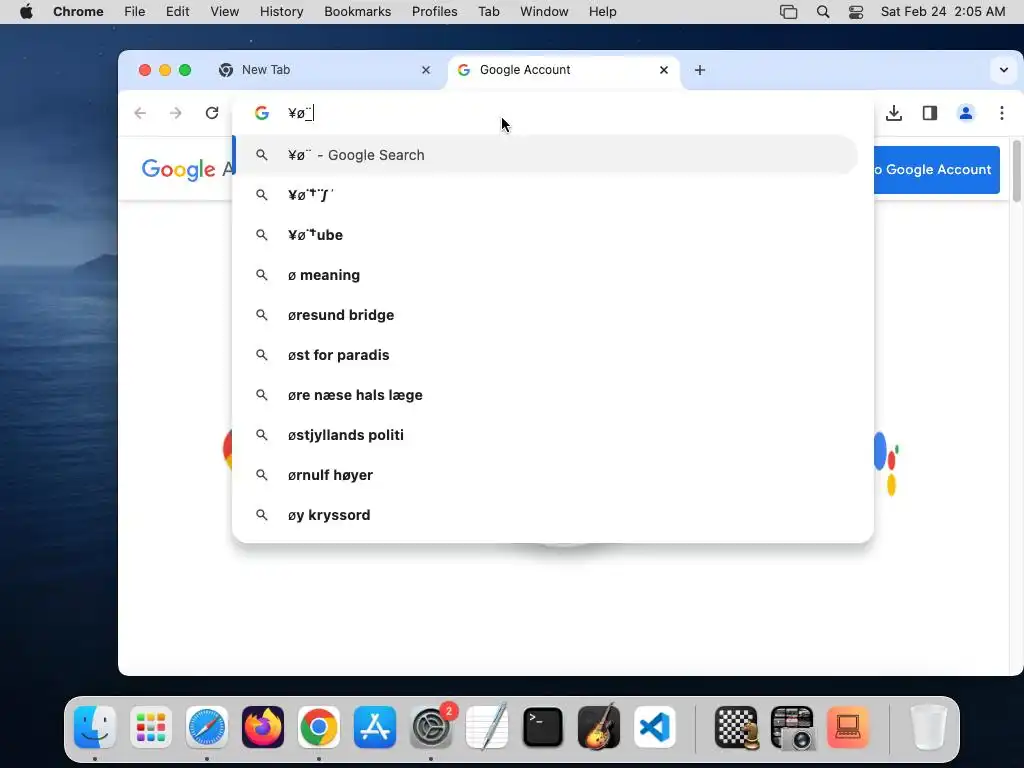1024x768 pixels.
Task: Open the File menu
Action: click(x=135, y=12)
